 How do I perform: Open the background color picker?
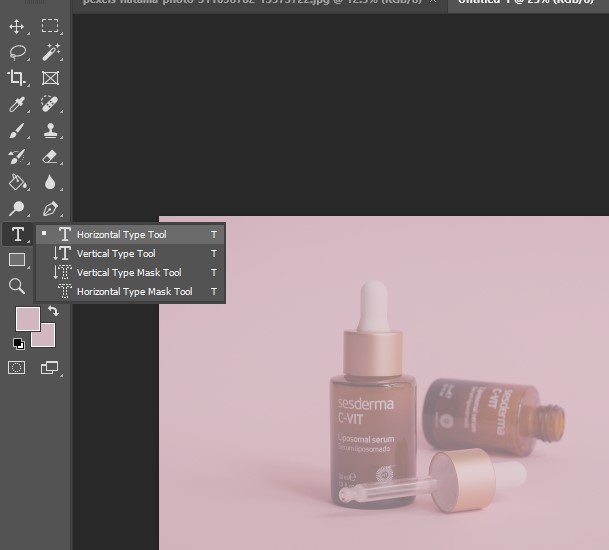[x=47, y=339]
